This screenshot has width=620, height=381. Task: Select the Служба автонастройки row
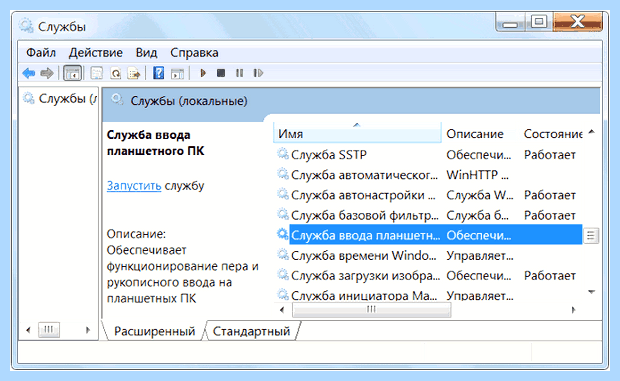point(429,195)
